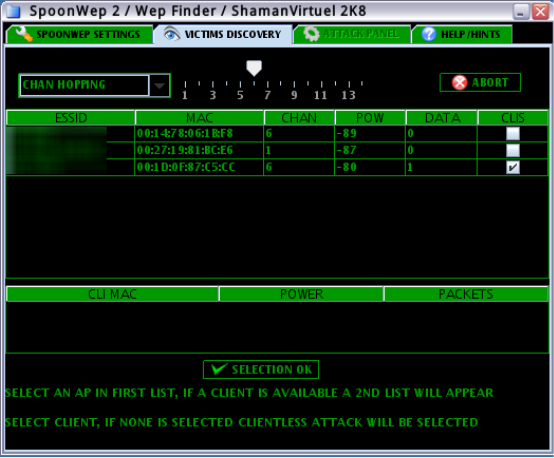Click the checkmark icon on Selection OK
The image size is (554, 458).
219,369
